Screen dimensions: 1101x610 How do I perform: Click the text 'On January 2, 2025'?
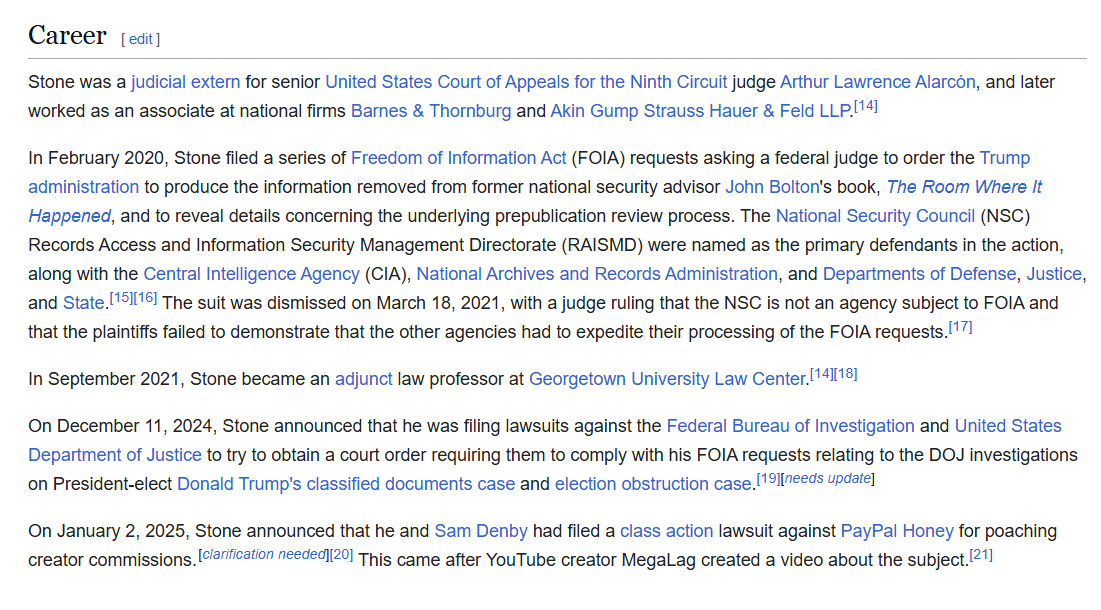coord(109,531)
